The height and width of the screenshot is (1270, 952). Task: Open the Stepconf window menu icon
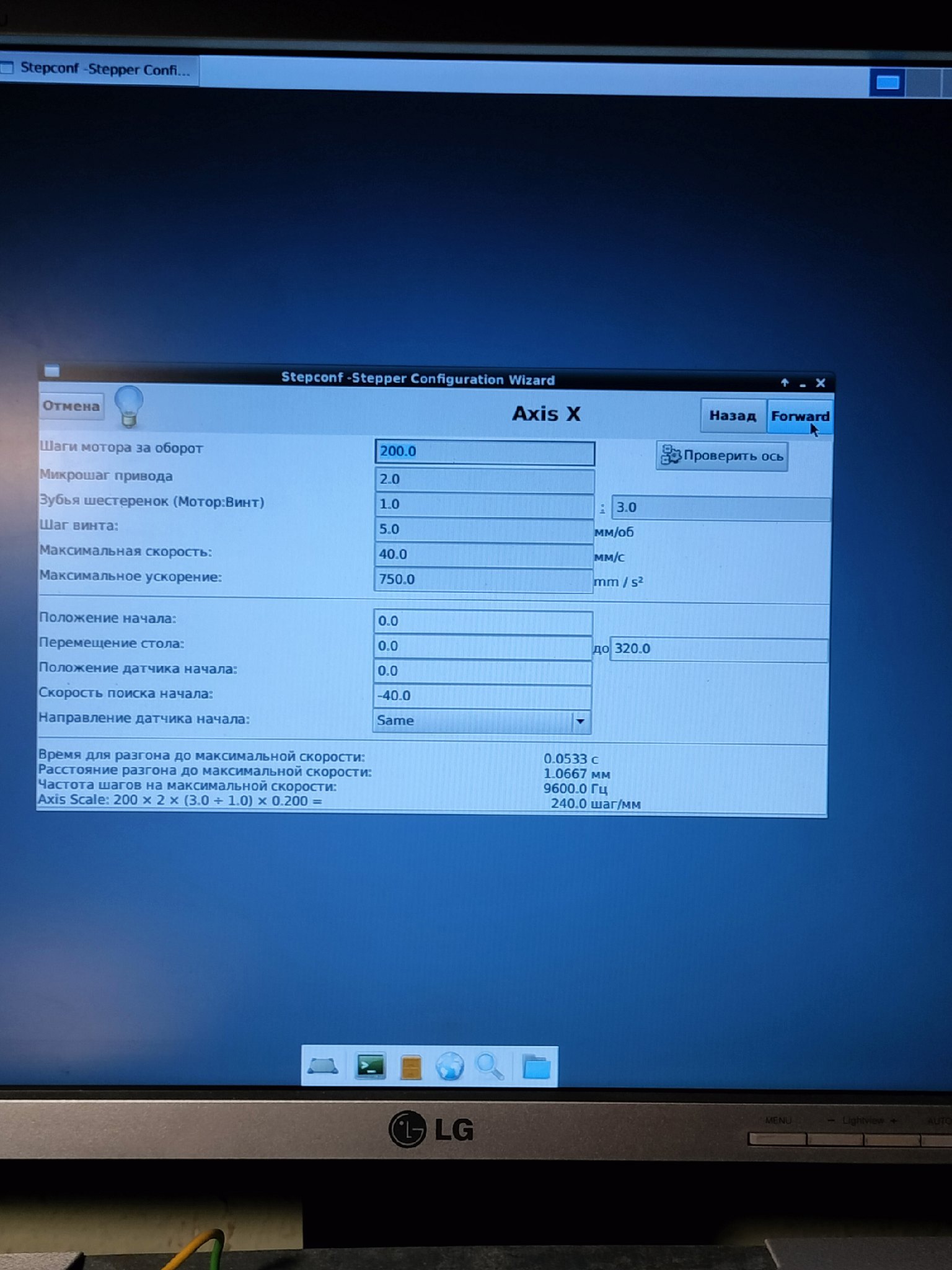click(52, 371)
